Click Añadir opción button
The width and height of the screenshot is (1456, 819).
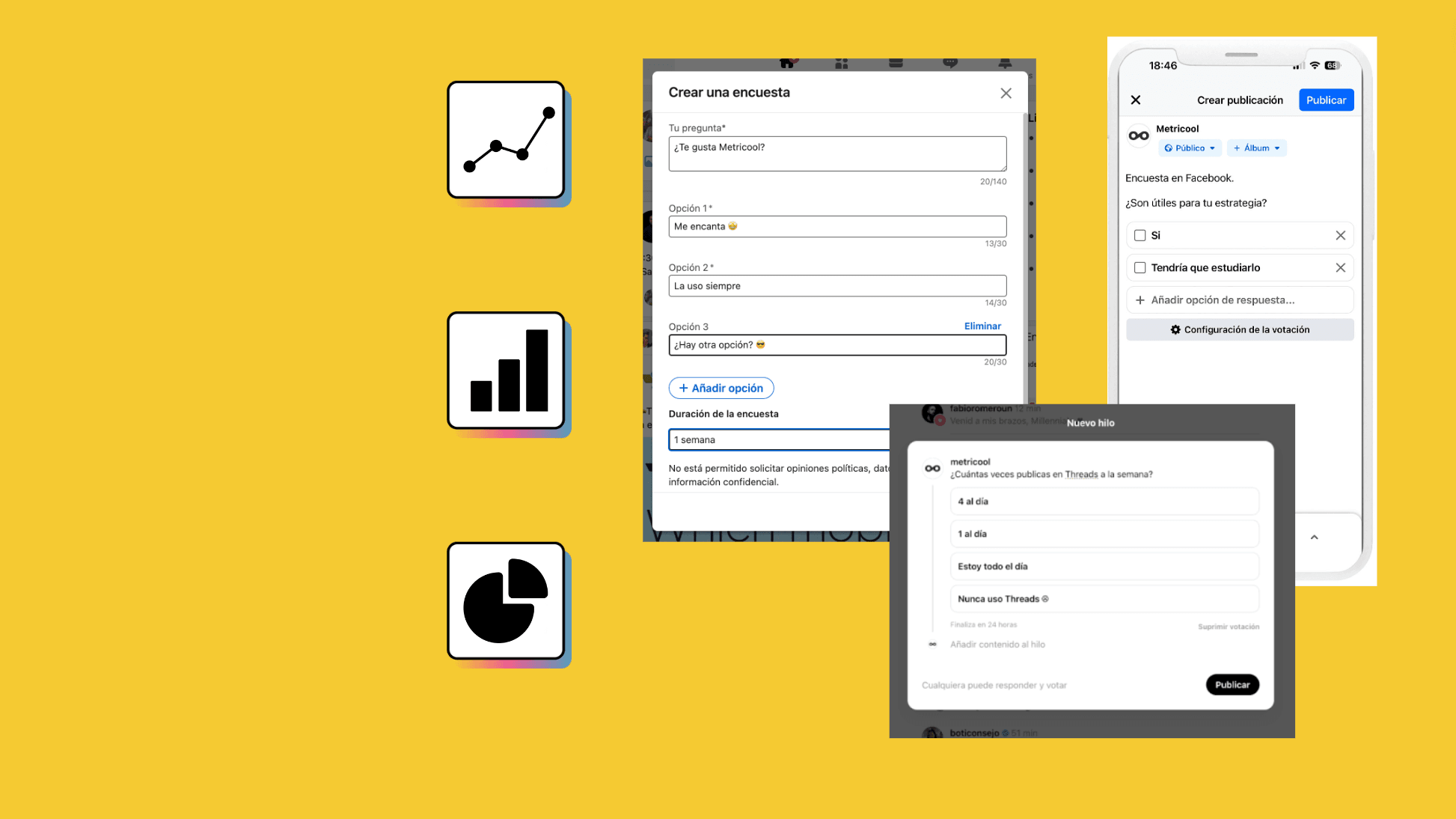(721, 389)
